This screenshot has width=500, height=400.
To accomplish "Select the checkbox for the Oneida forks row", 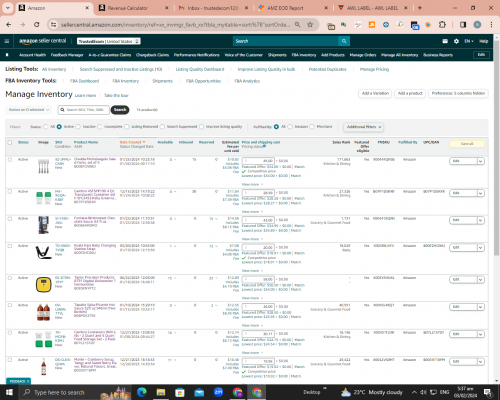I will coord(10,160).
